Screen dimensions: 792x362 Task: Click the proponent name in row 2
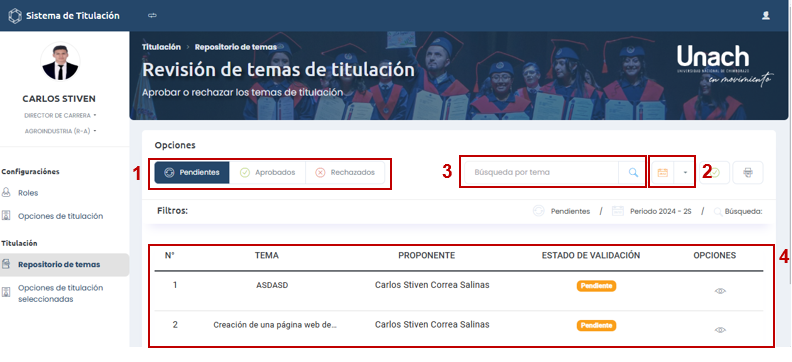[432, 325]
